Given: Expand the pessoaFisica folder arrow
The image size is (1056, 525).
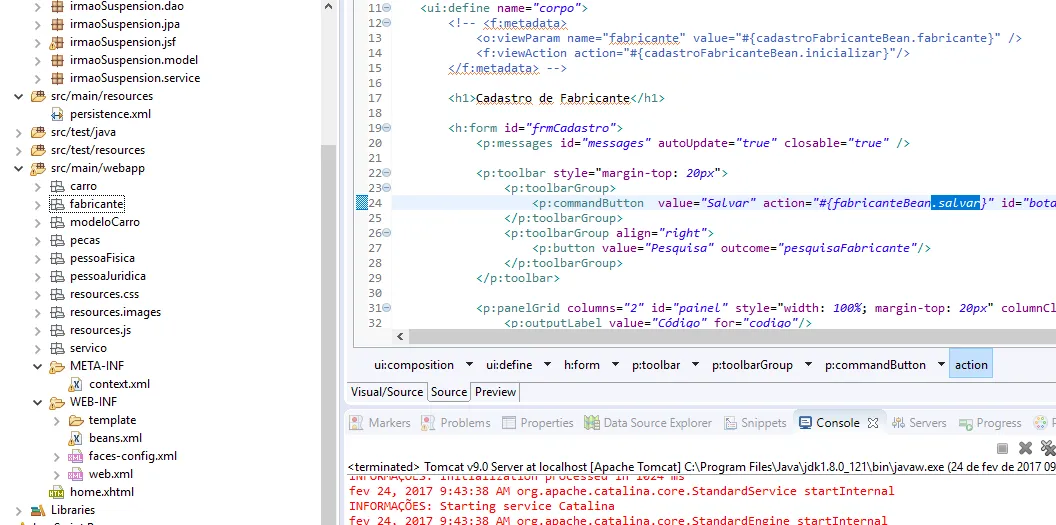Looking at the screenshot, I should pos(38,258).
